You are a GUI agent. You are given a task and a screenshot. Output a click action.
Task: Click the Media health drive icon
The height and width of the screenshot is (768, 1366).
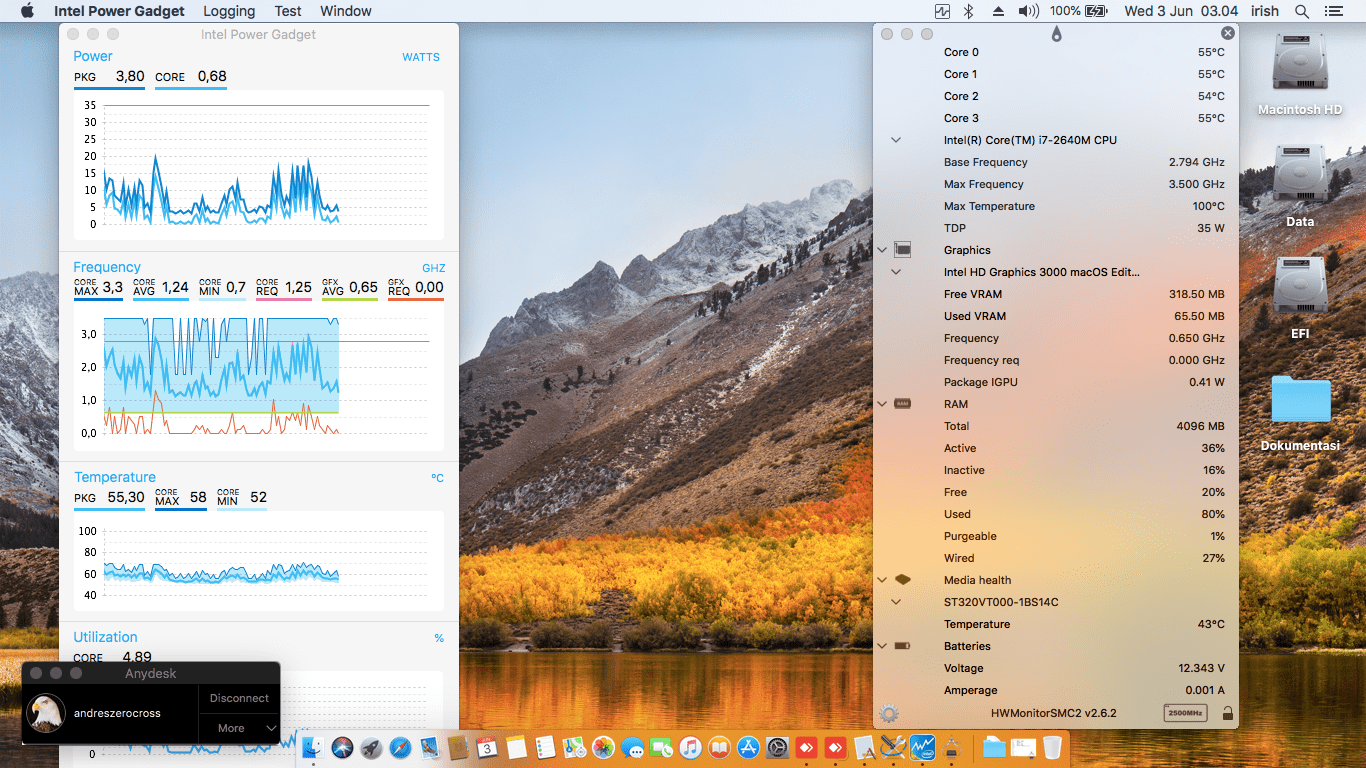click(902, 580)
